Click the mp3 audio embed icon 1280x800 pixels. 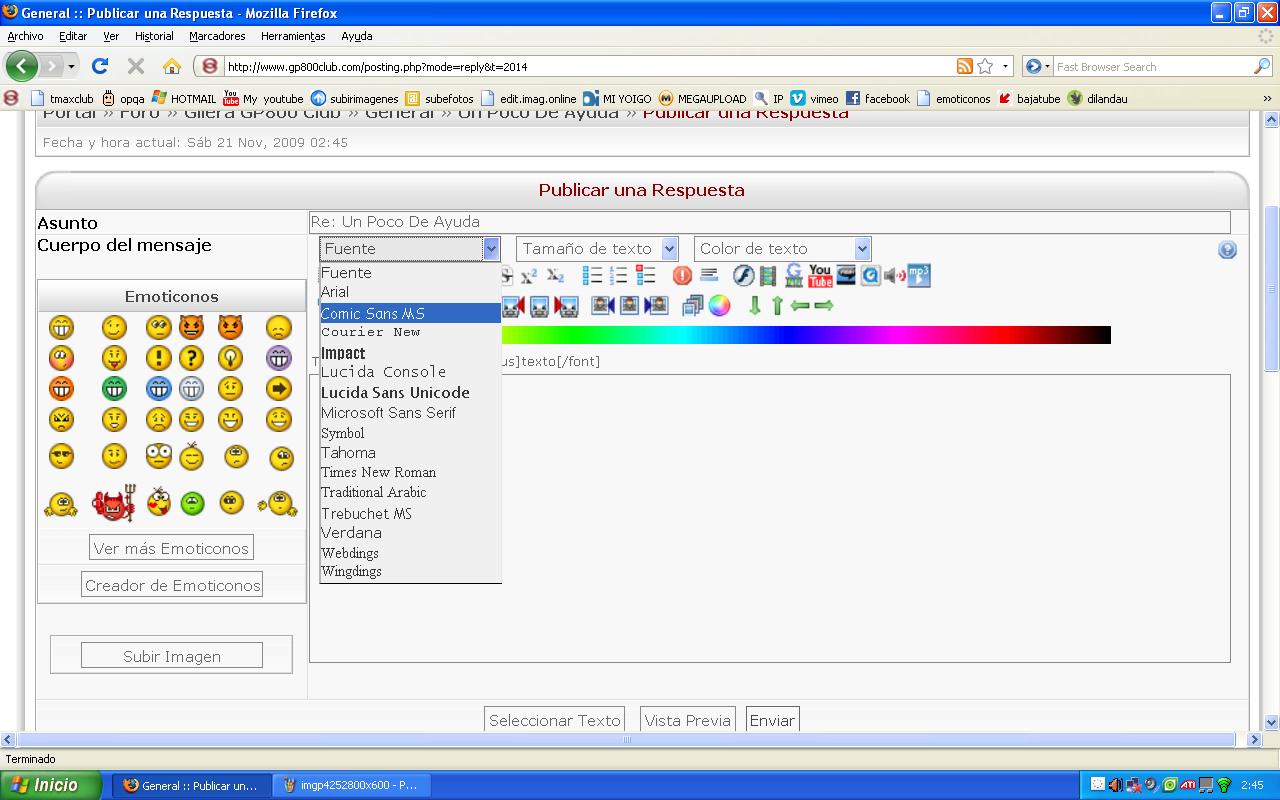(919, 276)
